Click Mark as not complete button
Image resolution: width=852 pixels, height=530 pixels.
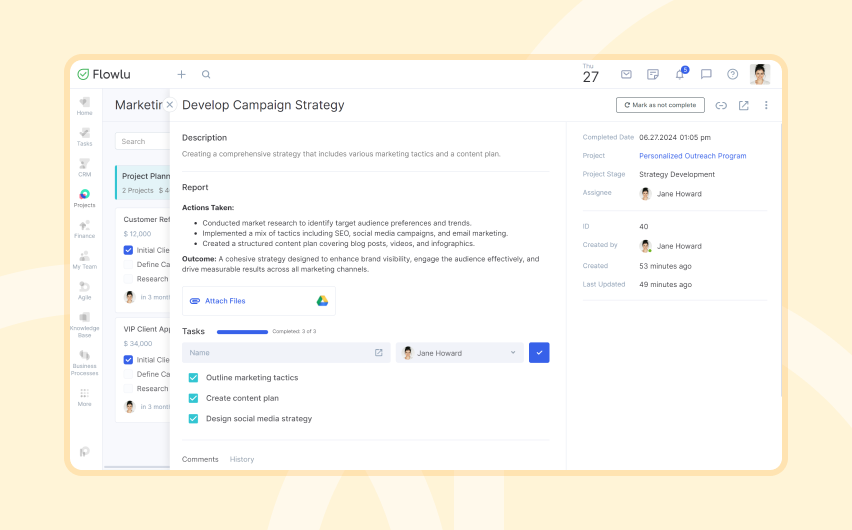click(660, 105)
